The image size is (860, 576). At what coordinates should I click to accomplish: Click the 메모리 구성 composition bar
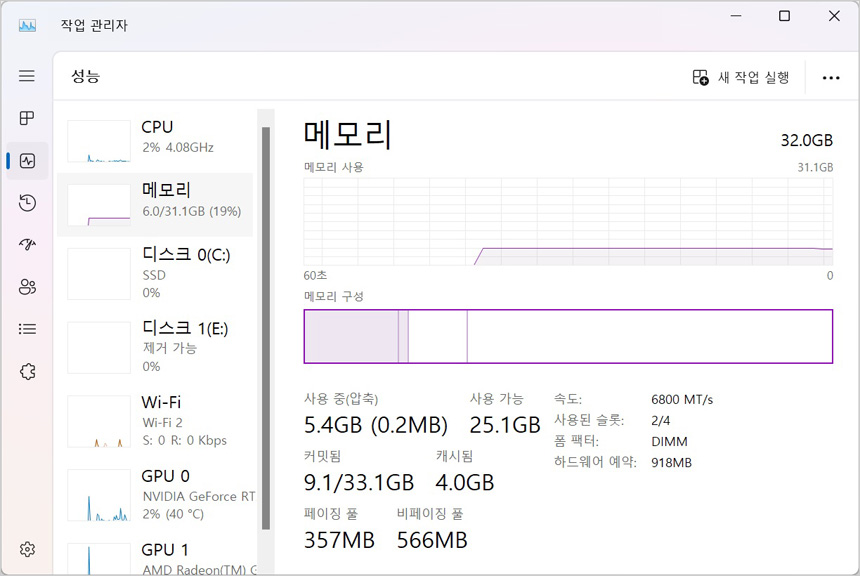pyautogui.click(x=568, y=336)
